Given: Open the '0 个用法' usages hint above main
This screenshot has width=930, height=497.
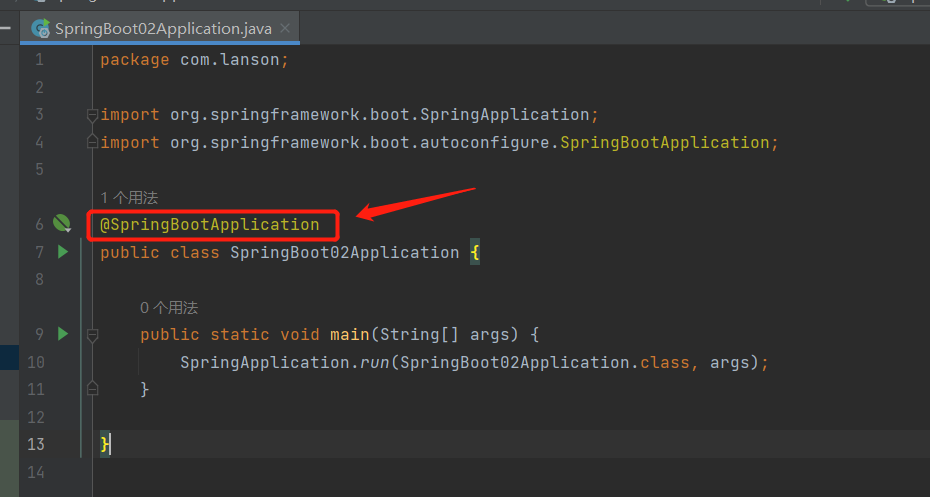Looking at the screenshot, I should (x=169, y=307).
